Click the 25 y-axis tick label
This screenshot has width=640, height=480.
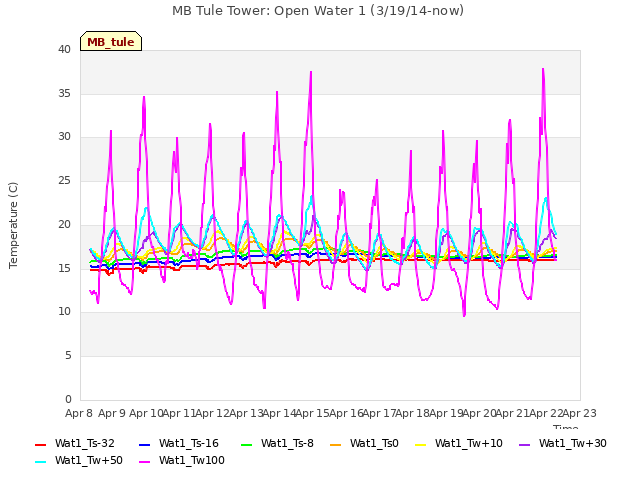point(64,181)
